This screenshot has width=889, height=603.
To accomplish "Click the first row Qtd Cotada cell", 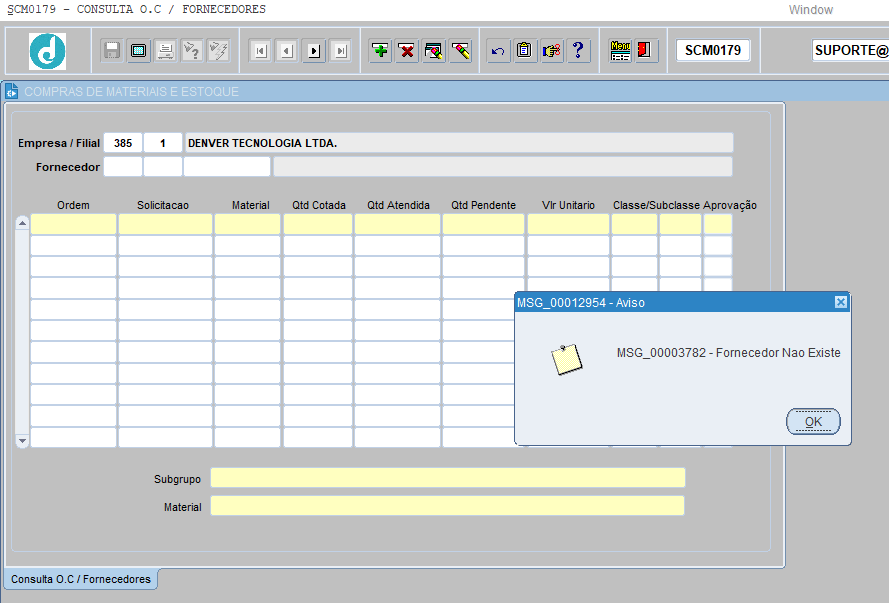I will click(318, 224).
